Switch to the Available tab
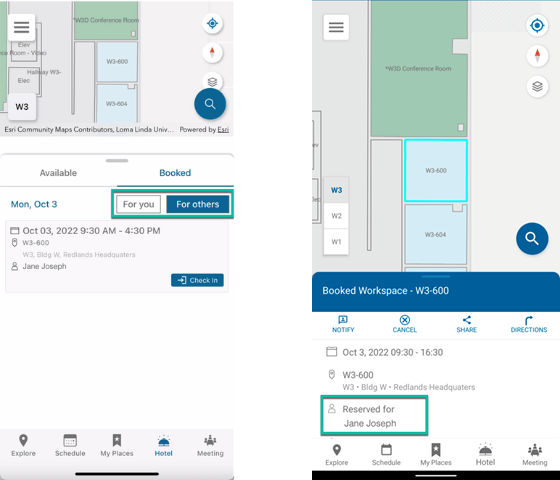This screenshot has width=560, height=480. pyautogui.click(x=58, y=173)
